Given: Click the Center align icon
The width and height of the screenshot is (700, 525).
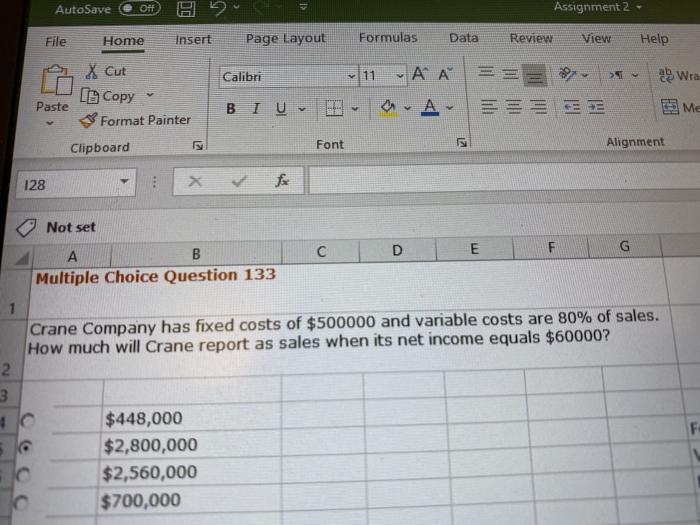Looking at the screenshot, I should pos(514,107).
